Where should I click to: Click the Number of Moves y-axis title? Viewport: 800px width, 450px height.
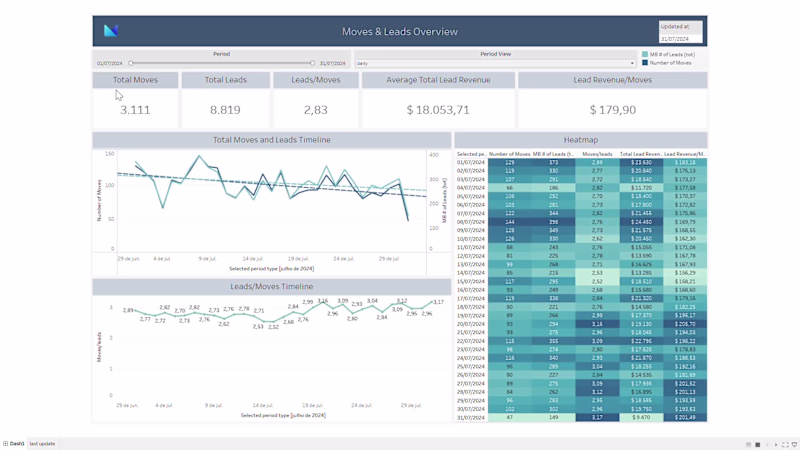pyautogui.click(x=99, y=201)
